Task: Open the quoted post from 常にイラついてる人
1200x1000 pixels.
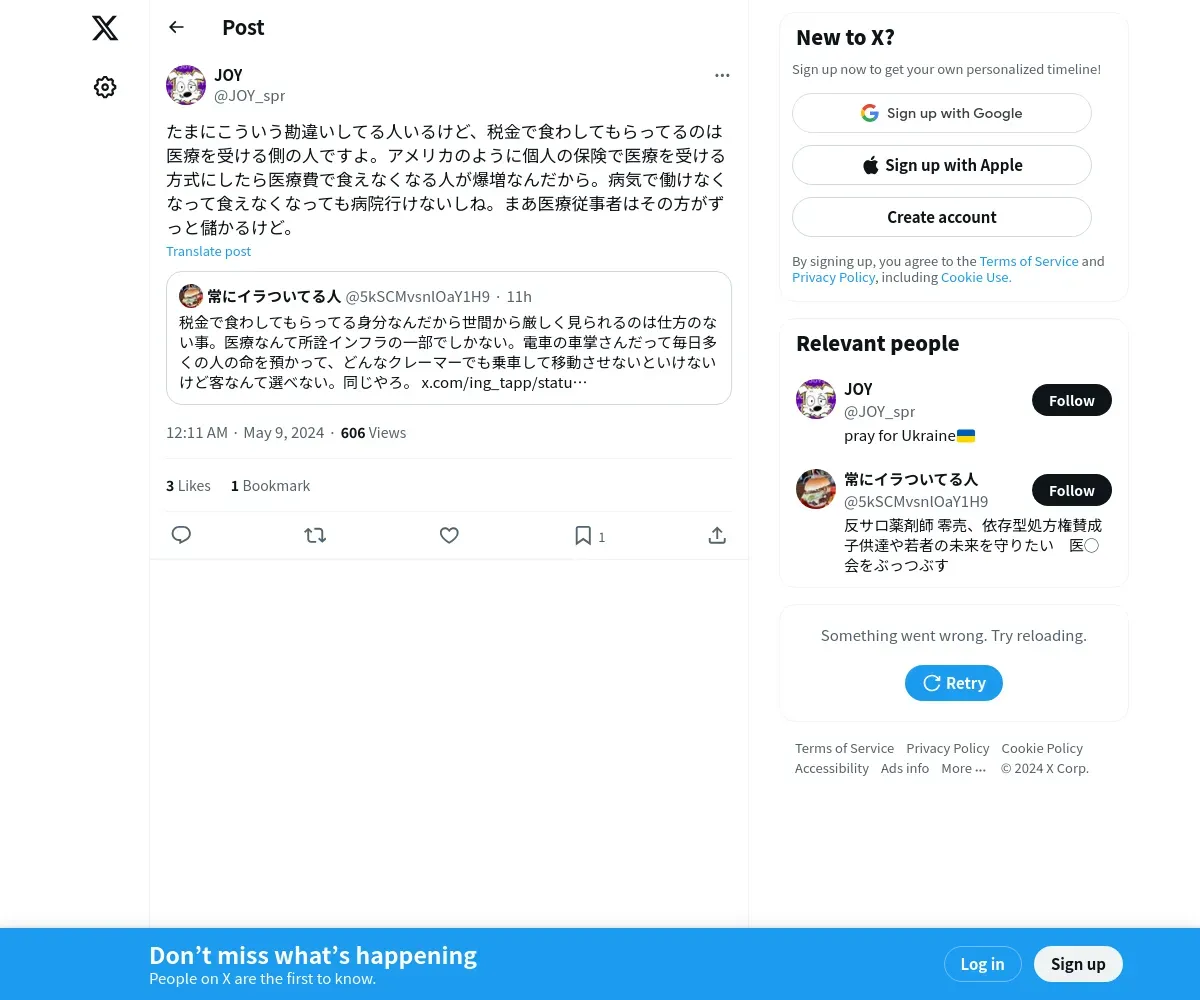Action: (449, 338)
